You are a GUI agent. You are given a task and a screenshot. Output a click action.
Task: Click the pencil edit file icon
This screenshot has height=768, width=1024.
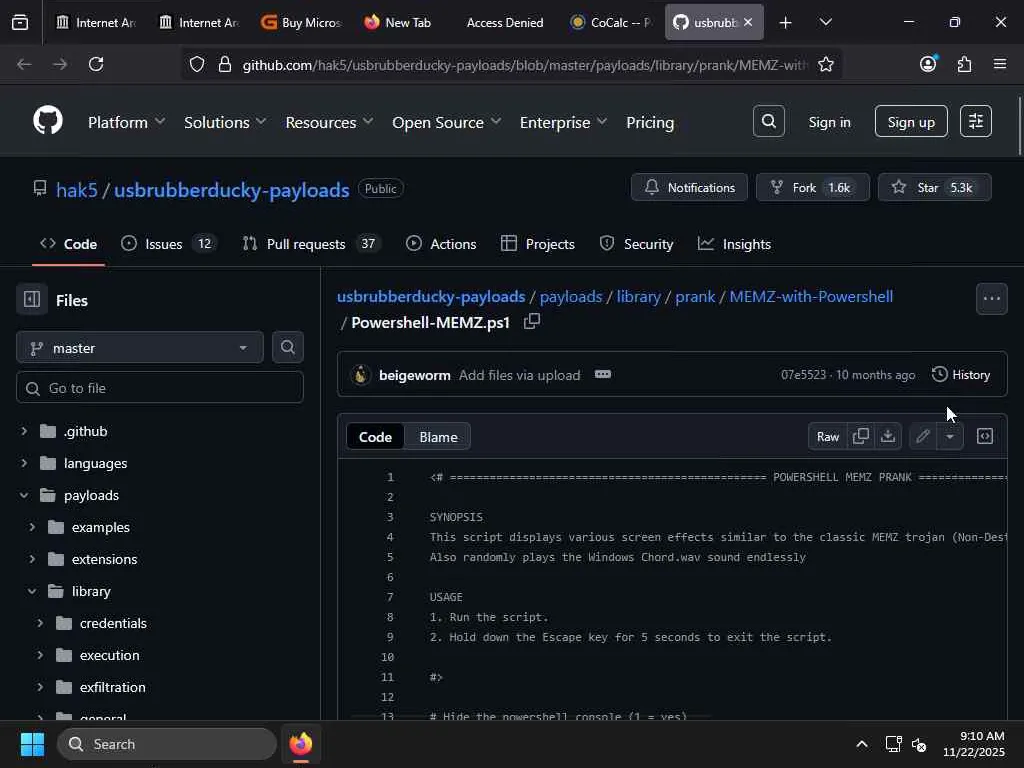pyautogui.click(x=923, y=436)
